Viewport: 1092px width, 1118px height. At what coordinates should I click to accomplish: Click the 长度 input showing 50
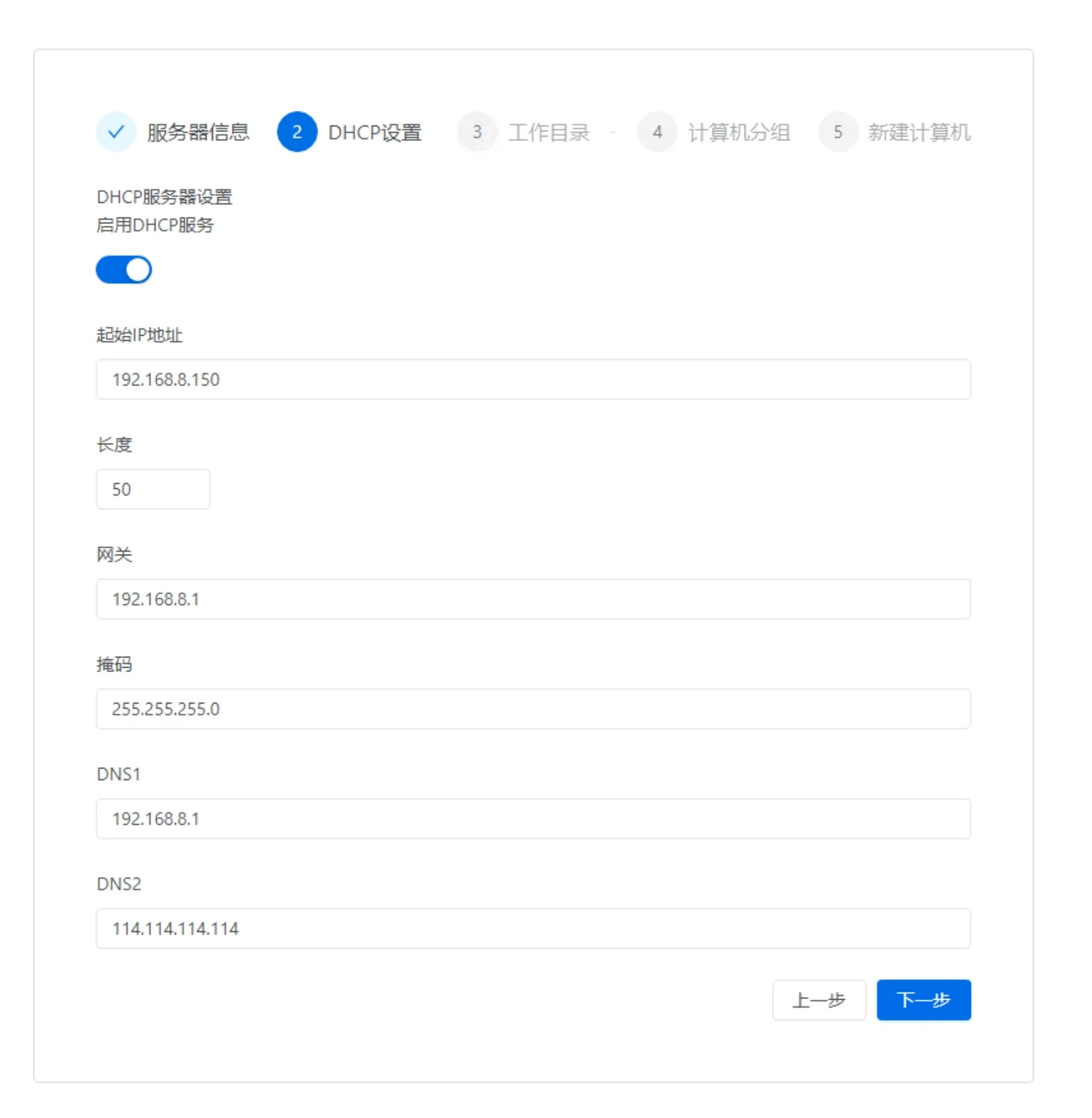pyautogui.click(x=153, y=489)
